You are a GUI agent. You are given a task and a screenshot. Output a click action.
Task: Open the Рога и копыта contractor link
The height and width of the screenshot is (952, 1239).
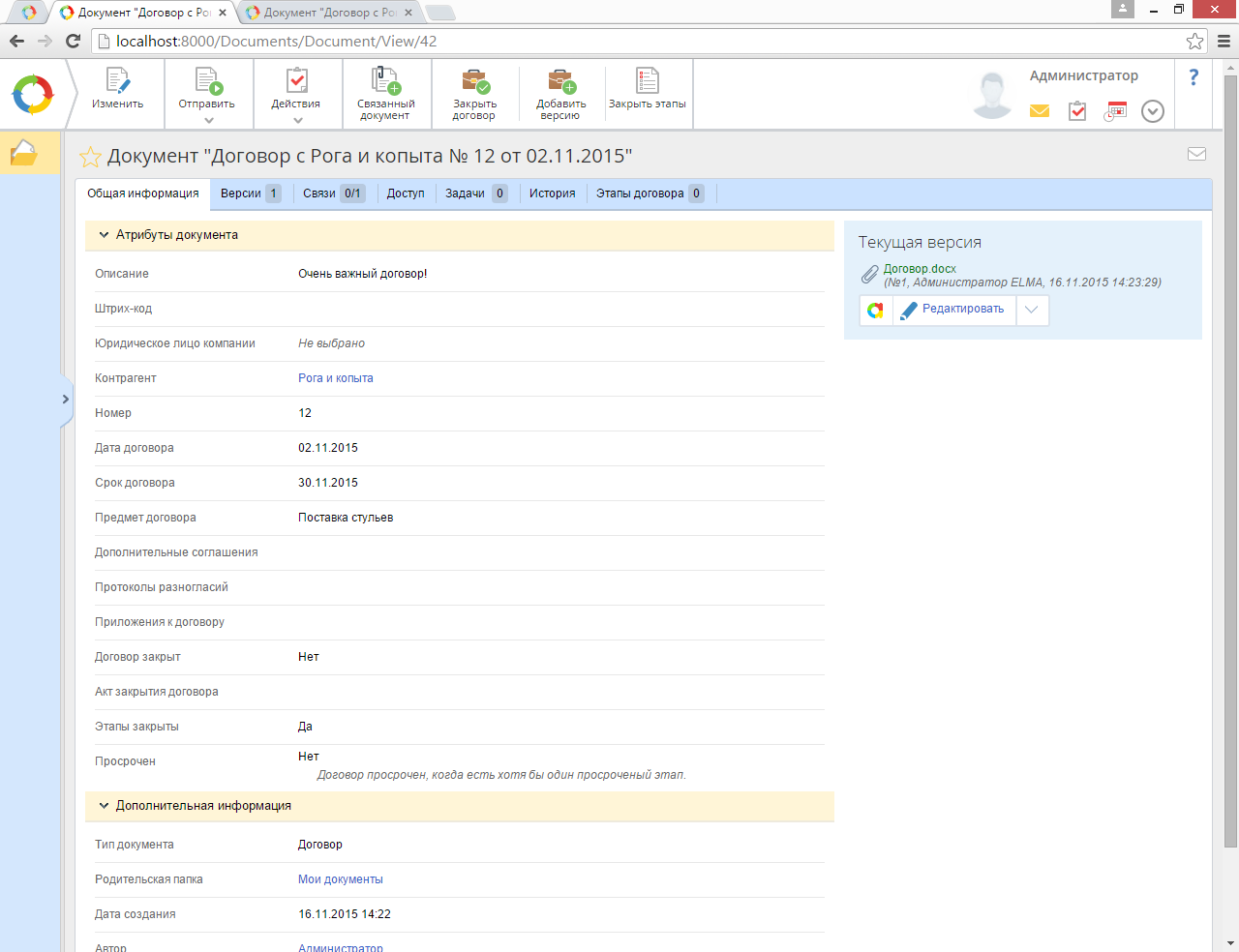click(x=335, y=378)
